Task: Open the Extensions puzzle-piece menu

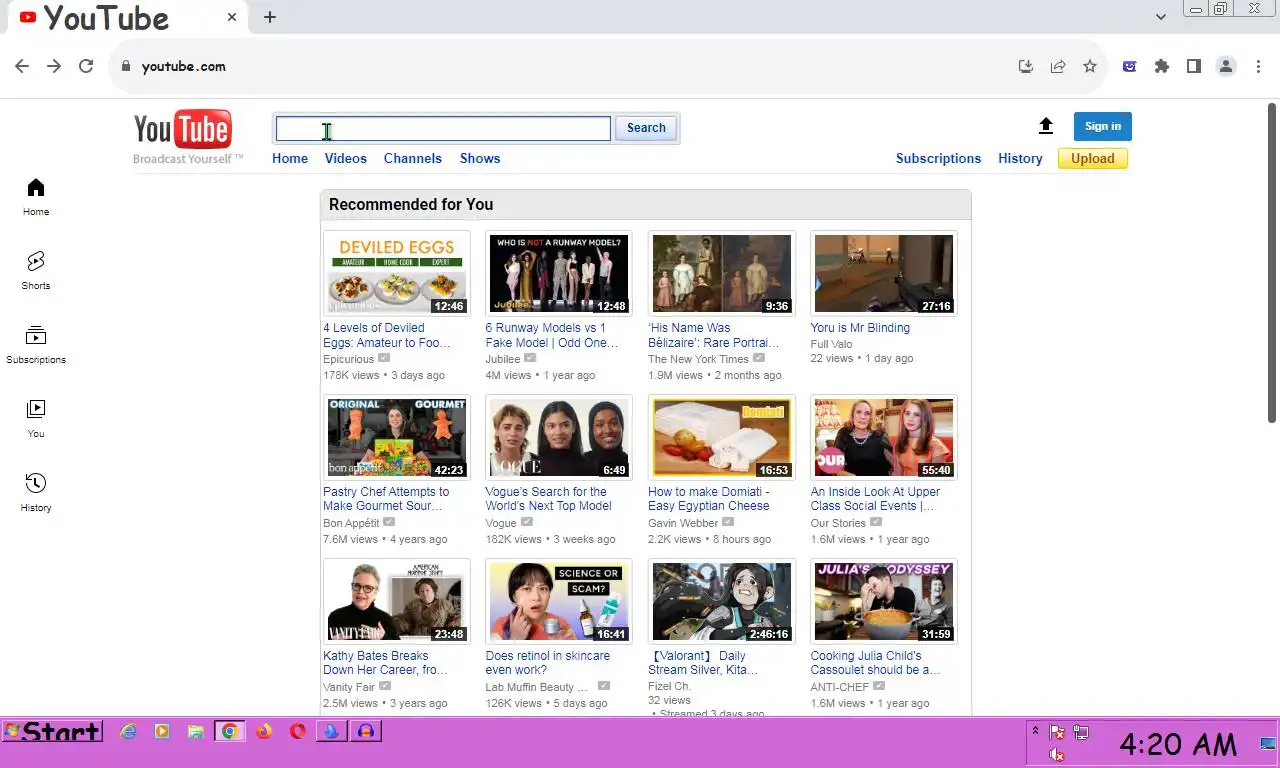Action: coord(1161,66)
